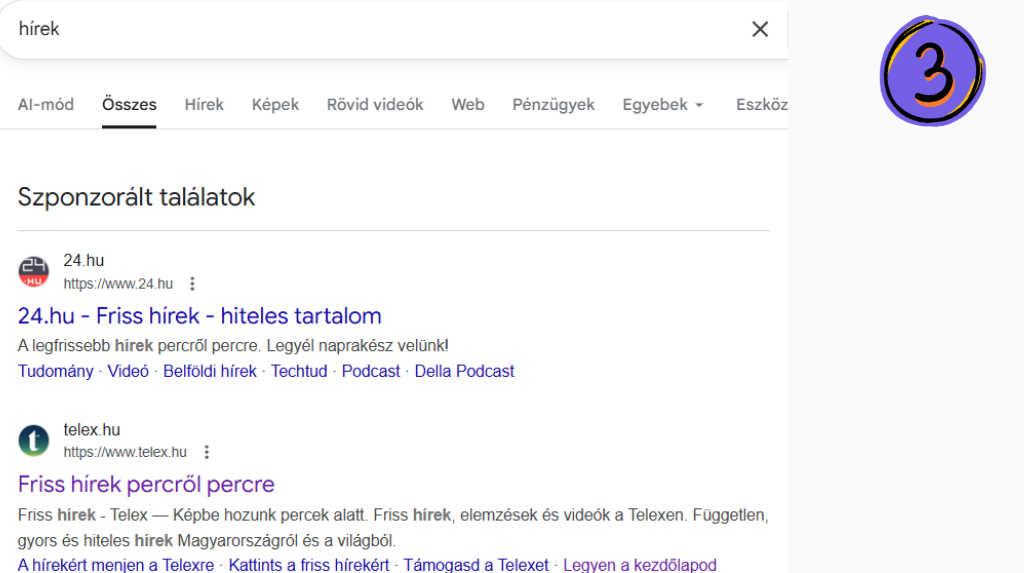1024x573 pixels.
Task: Open the Della Podcast sitelink
Action: [x=464, y=371]
